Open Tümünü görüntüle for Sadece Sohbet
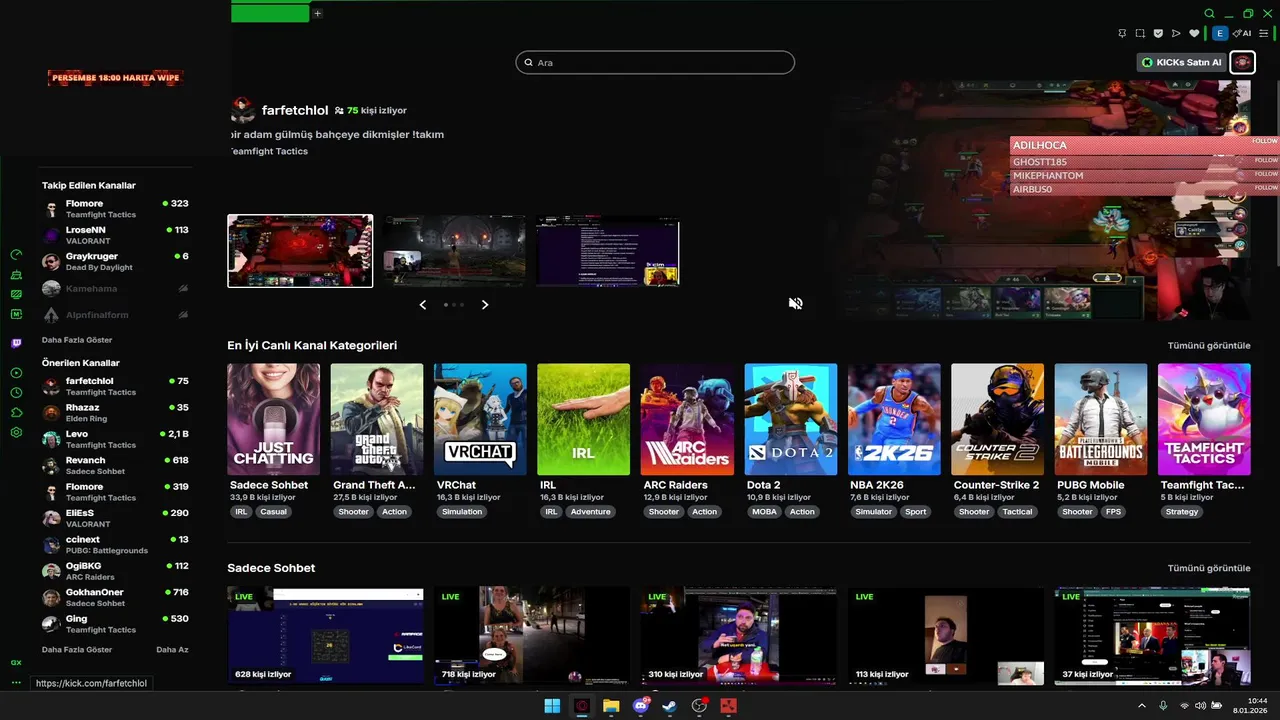The height and width of the screenshot is (720, 1280). pos(1209,568)
